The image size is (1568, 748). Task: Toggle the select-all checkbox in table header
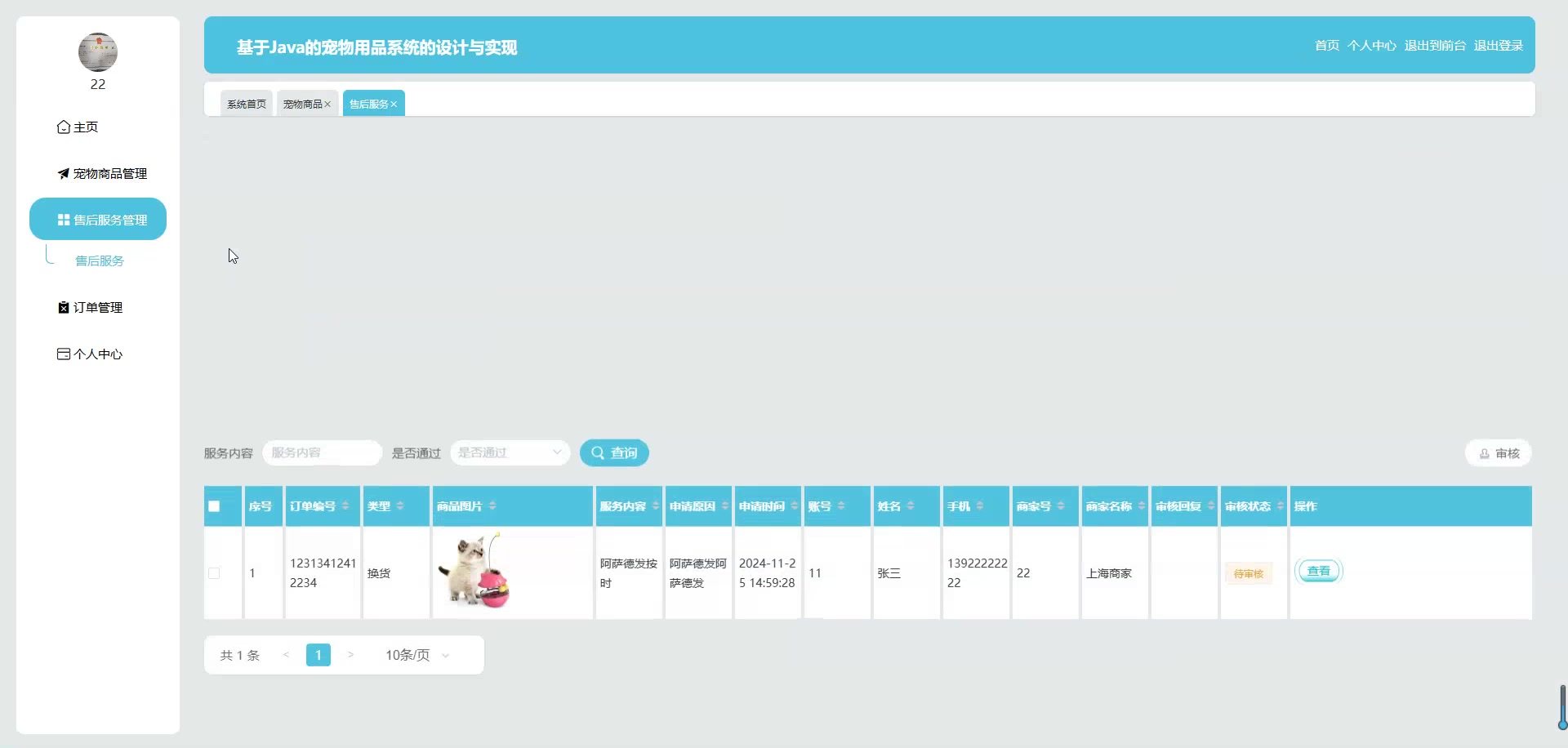tap(214, 506)
